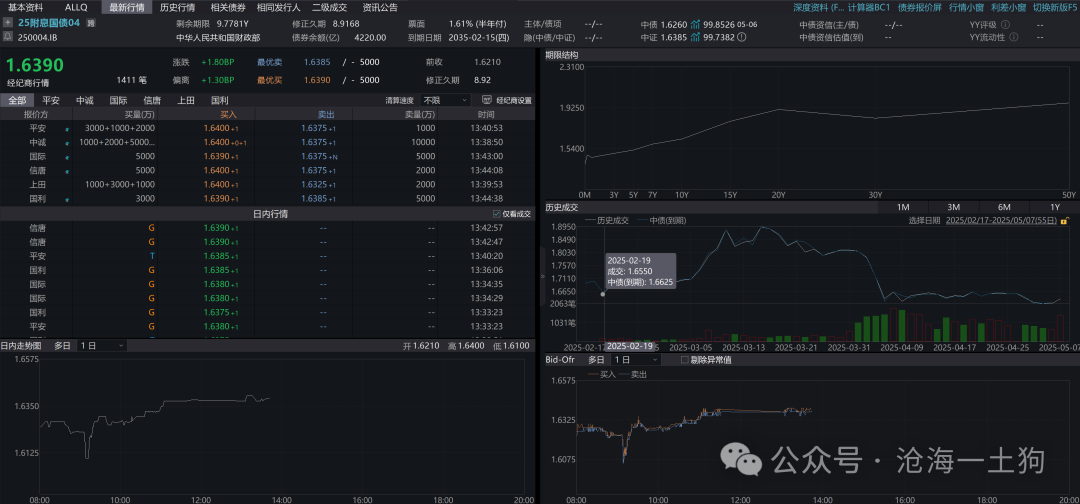This screenshot has height=504, width=1080.
Task: Select the 平安 broker tab
Action: (x=50, y=100)
